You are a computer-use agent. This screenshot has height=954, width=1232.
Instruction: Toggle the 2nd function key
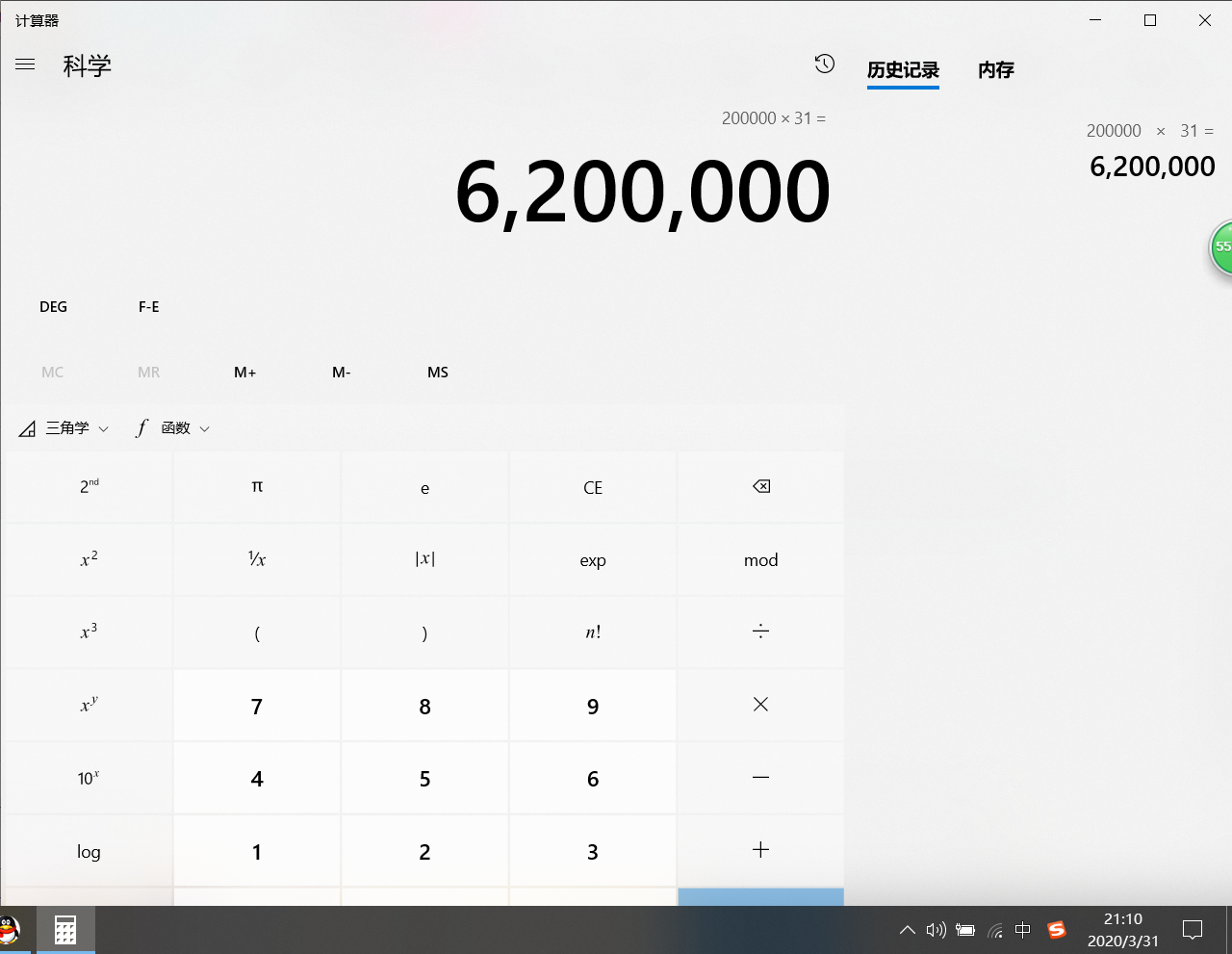point(89,487)
